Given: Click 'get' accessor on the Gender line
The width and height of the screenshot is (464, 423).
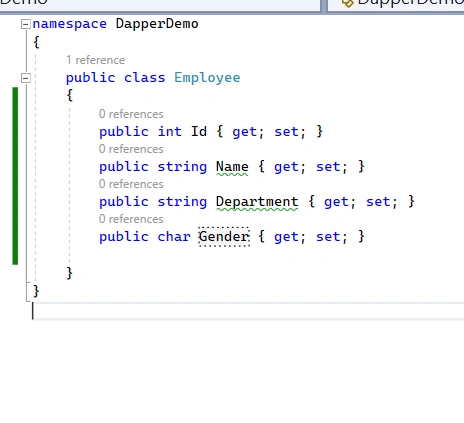Looking at the screenshot, I should coord(286,237).
